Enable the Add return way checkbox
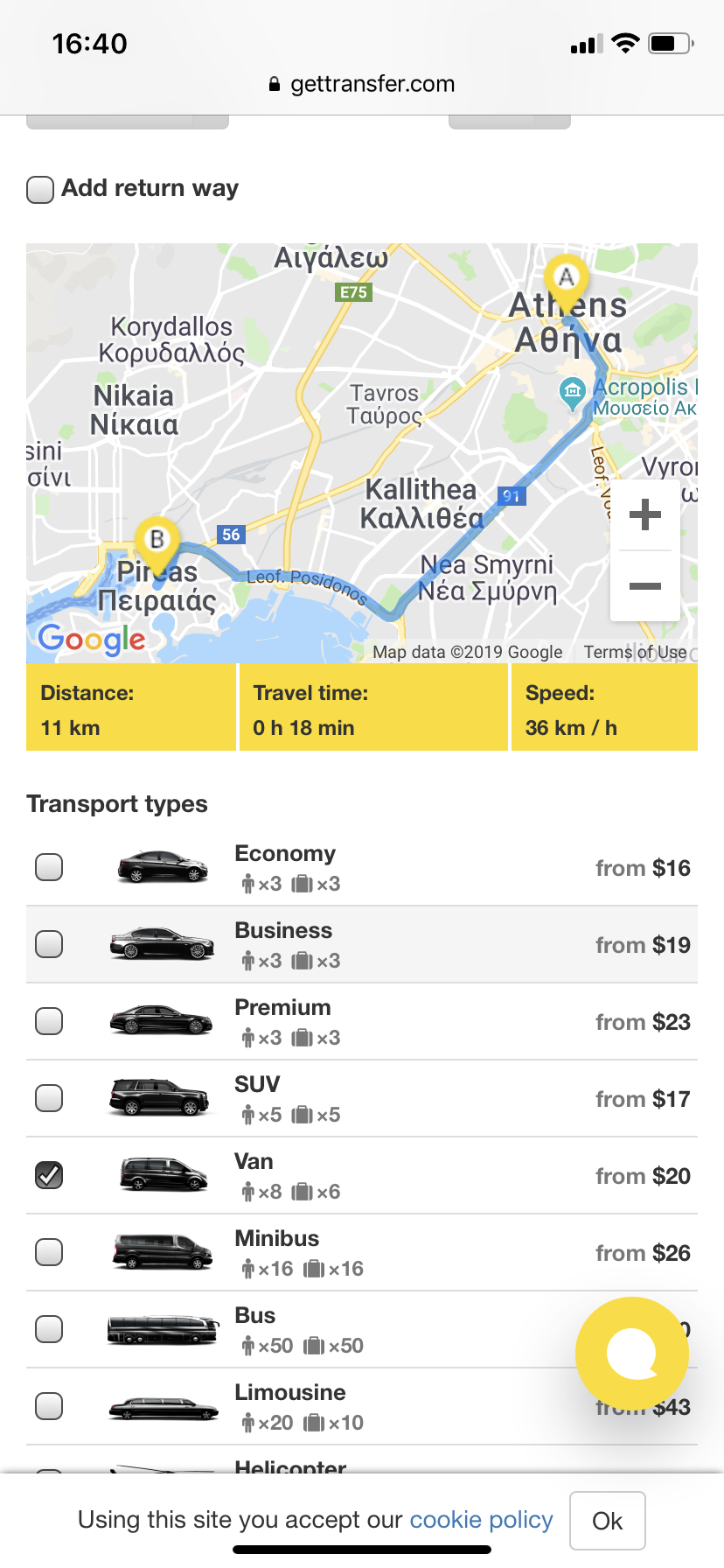The height and width of the screenshot is (1568, 724). click(40, 189)
